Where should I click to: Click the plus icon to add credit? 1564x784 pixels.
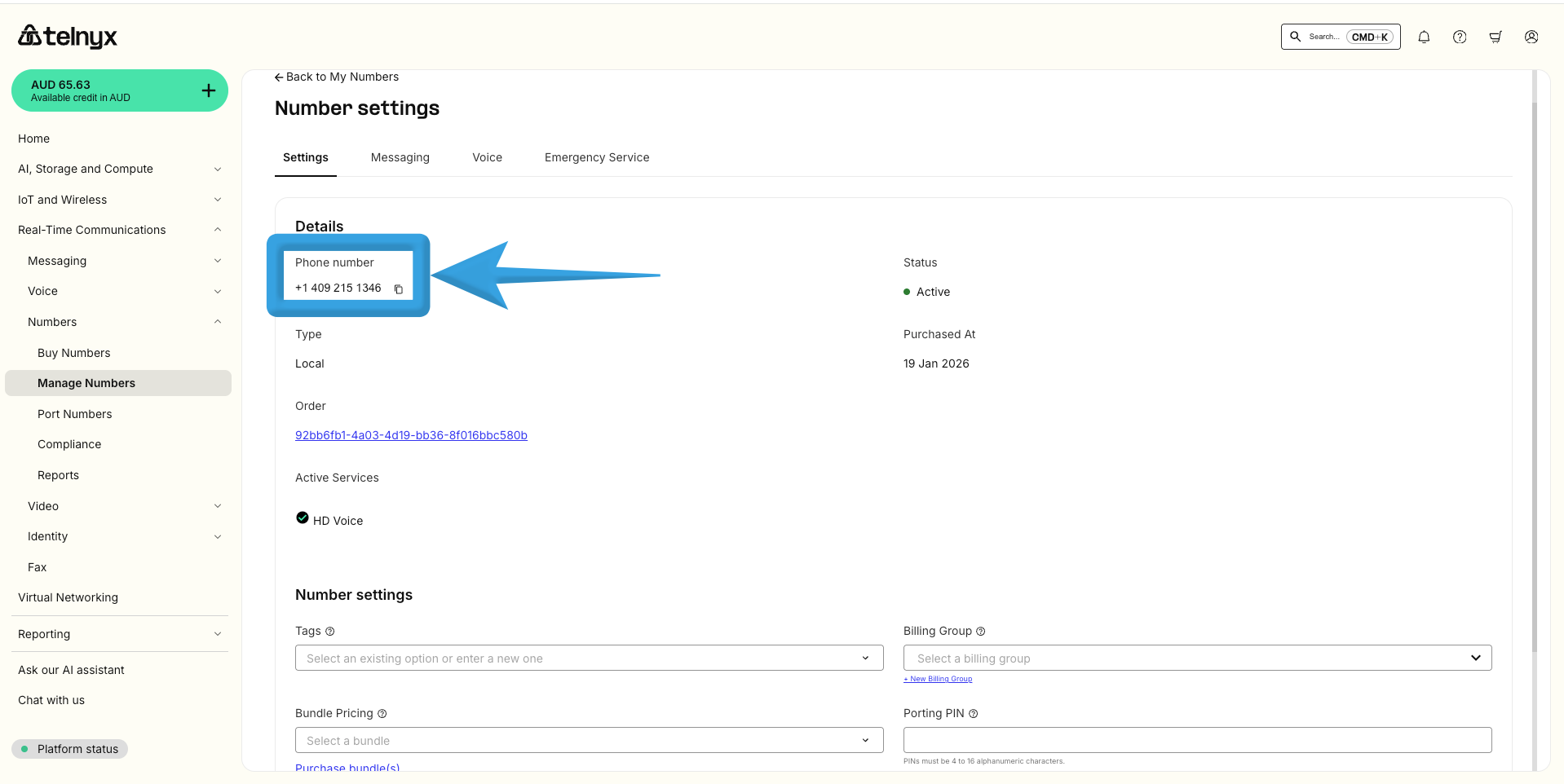209,90
